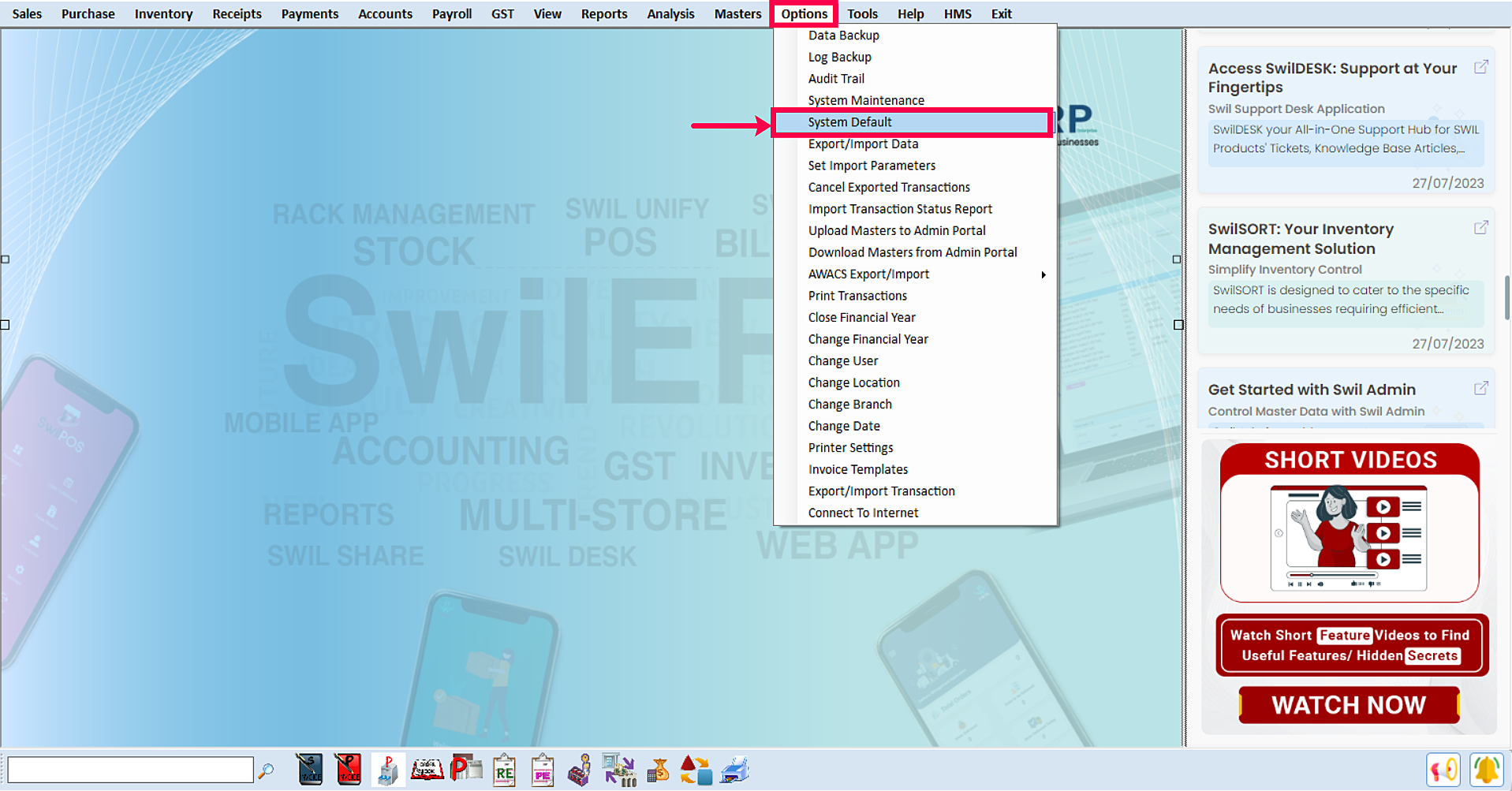This screenshot has width=1512, height=791.
Task: Open the Purchase menu
Action: click(x=88, y=13)
